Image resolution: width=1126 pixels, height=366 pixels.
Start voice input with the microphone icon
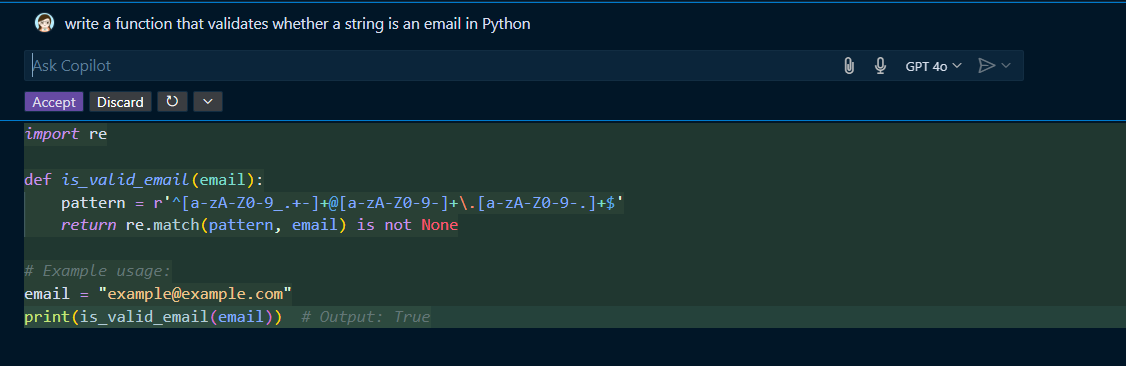click(x=880, y=66)
